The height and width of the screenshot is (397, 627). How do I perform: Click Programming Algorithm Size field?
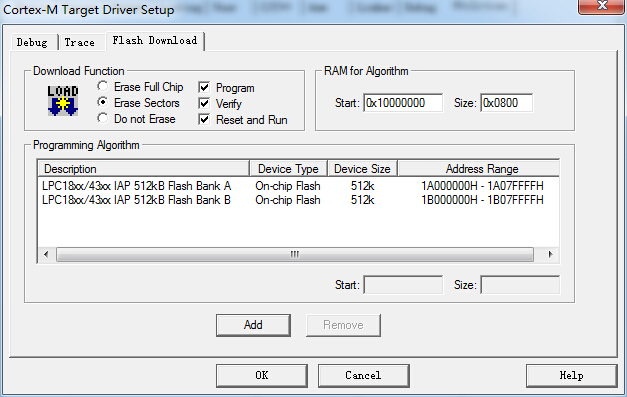tap(520, 285)
